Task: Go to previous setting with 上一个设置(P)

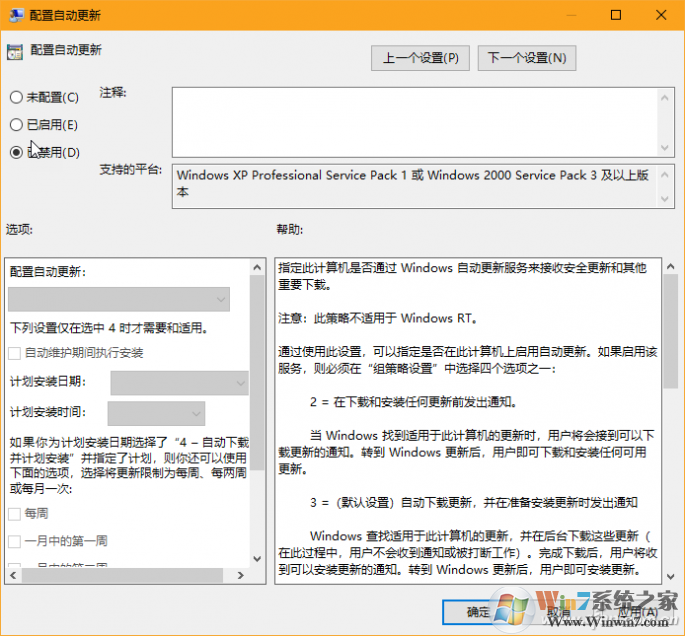Action: click(x=420, y=58)
